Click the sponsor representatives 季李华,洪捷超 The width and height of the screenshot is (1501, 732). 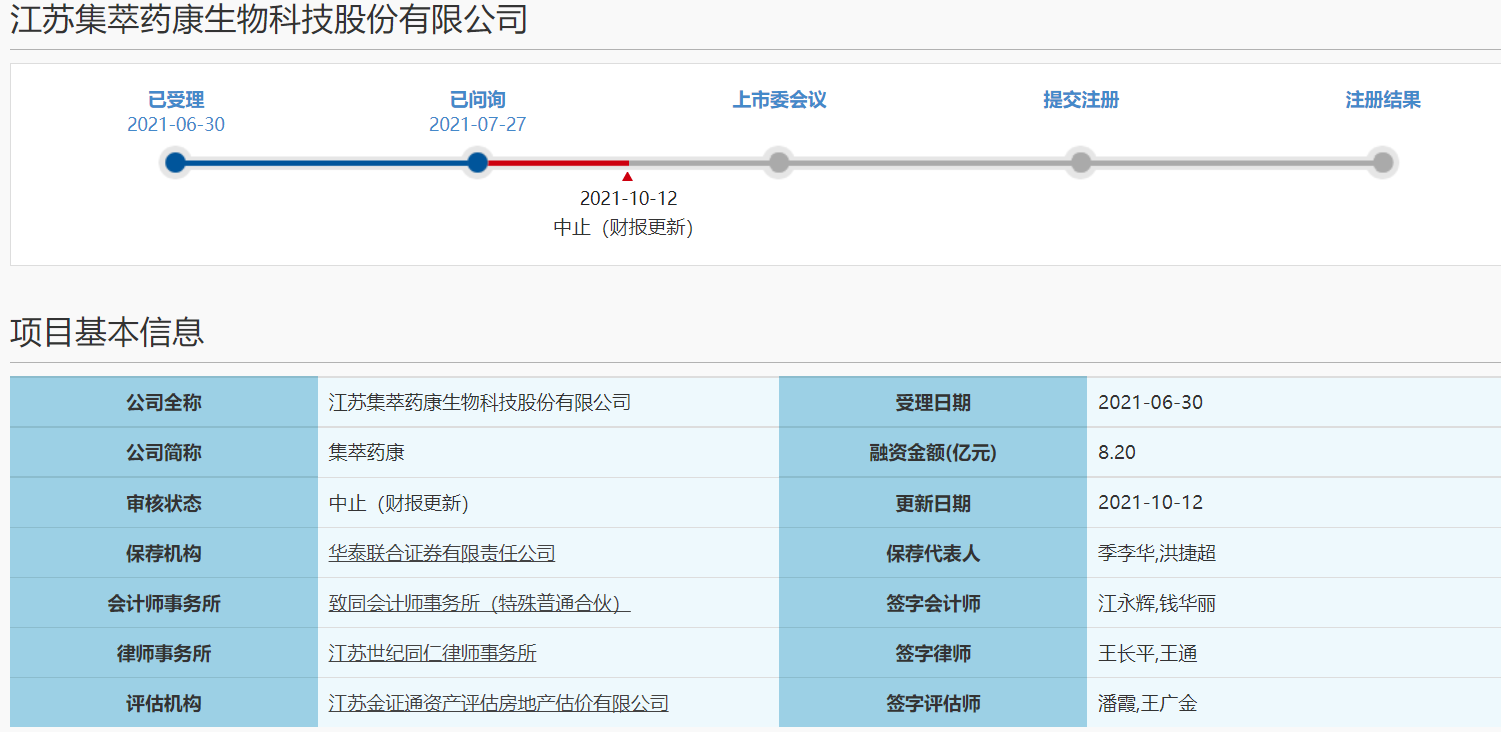click(1157, 553)
